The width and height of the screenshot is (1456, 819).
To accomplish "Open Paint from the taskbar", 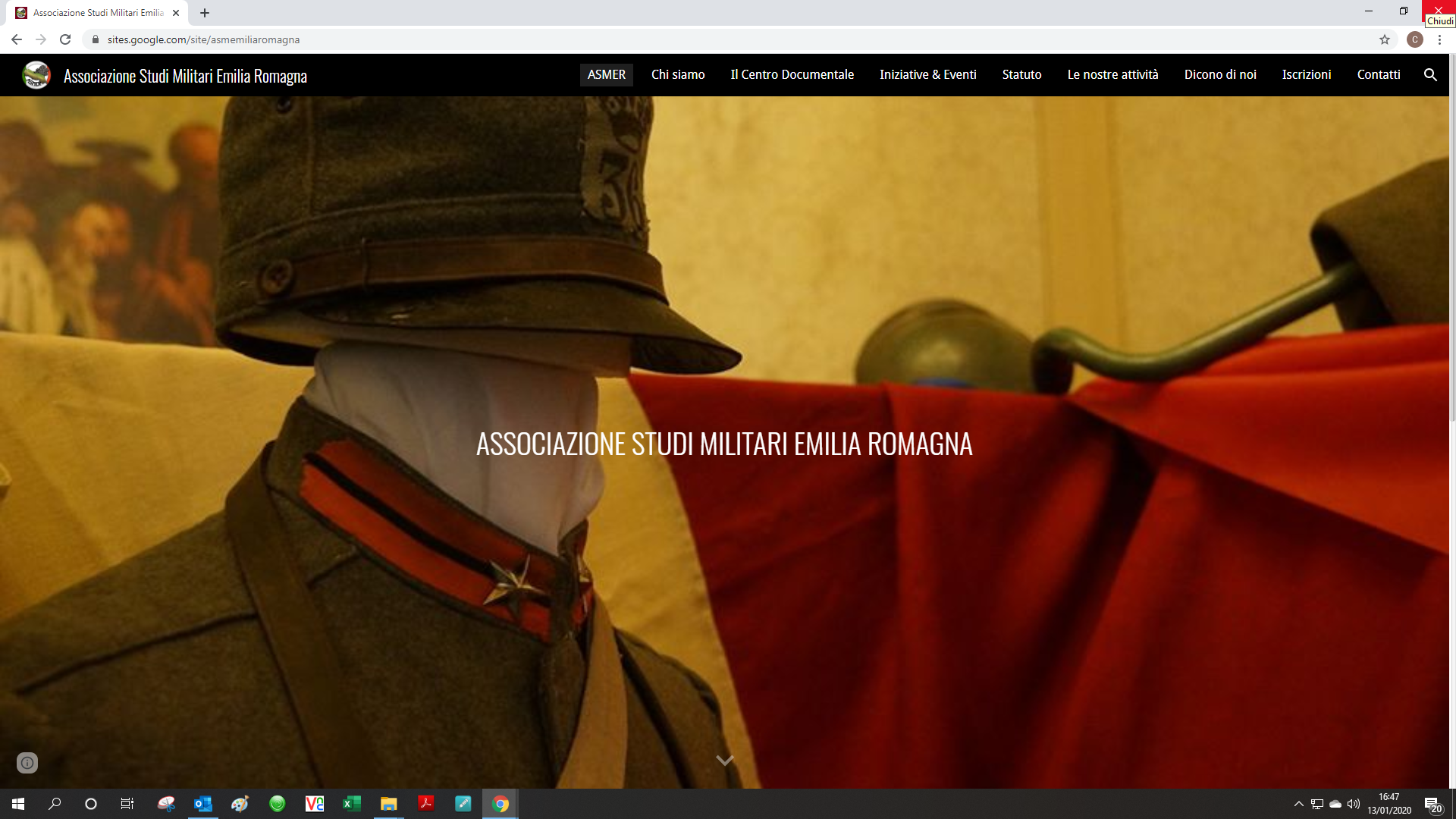I will [x=240, y=804].
